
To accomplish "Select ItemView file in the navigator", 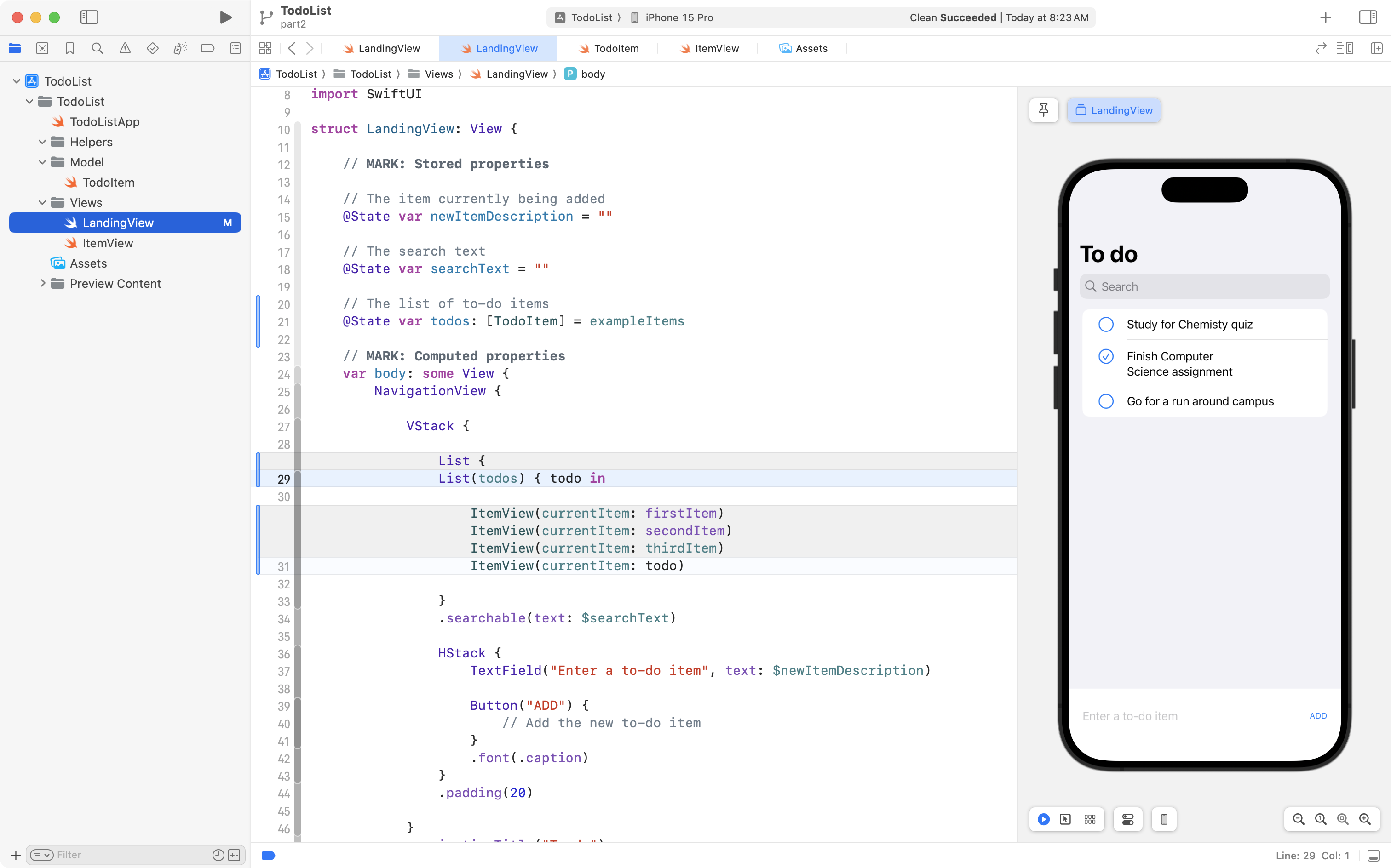I will 107,243.
